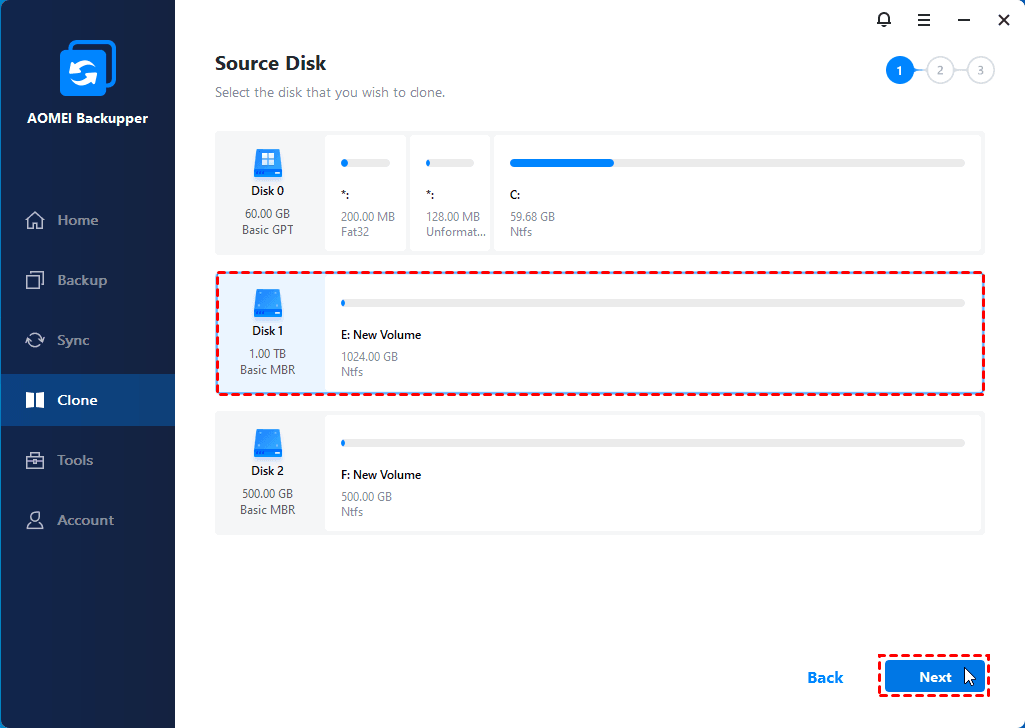This screenshot has height=728, width=1025.
Task: Select the Disk 1 drive icon
Action: [x=267, y=303]
